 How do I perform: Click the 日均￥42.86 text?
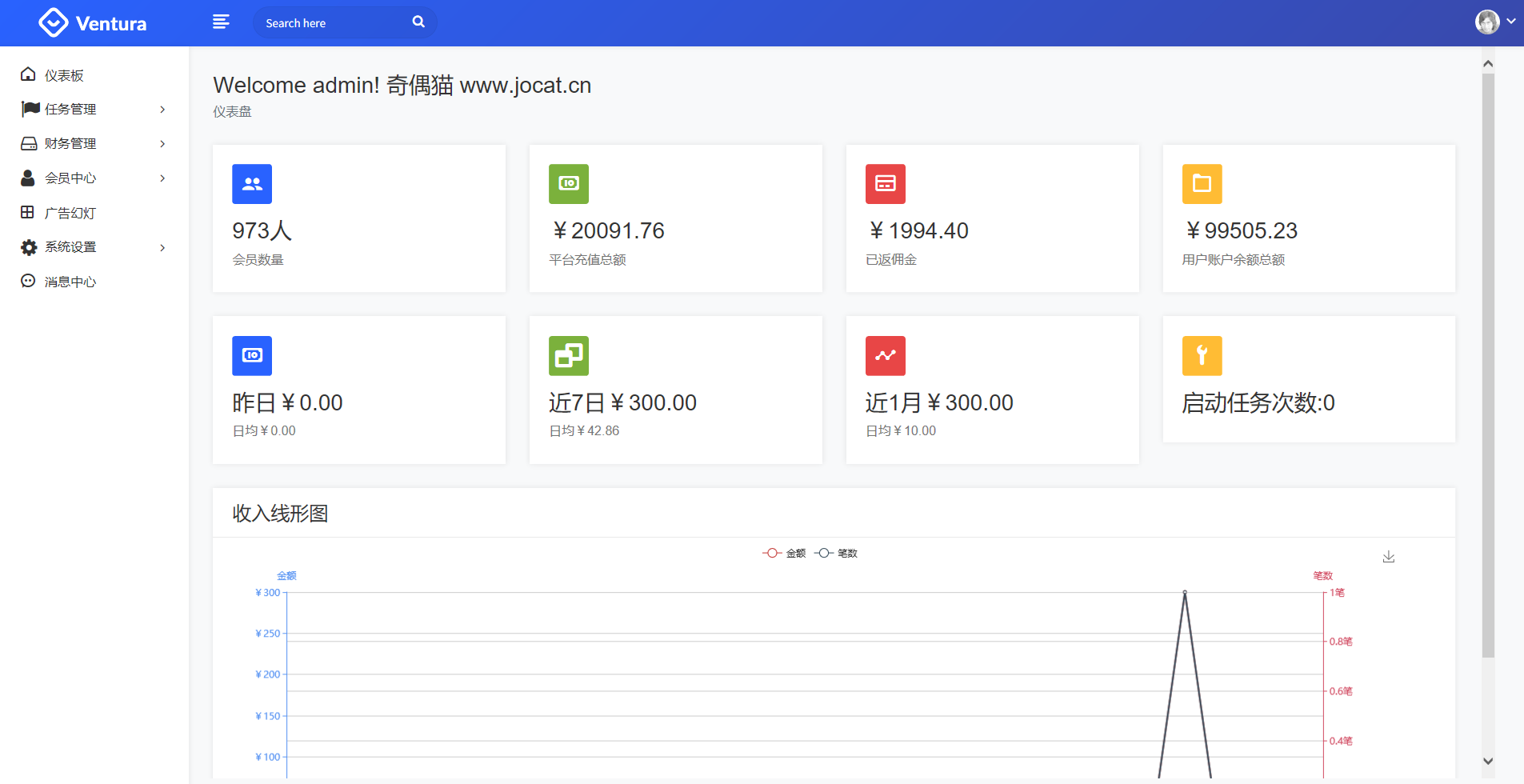(585, 430)
